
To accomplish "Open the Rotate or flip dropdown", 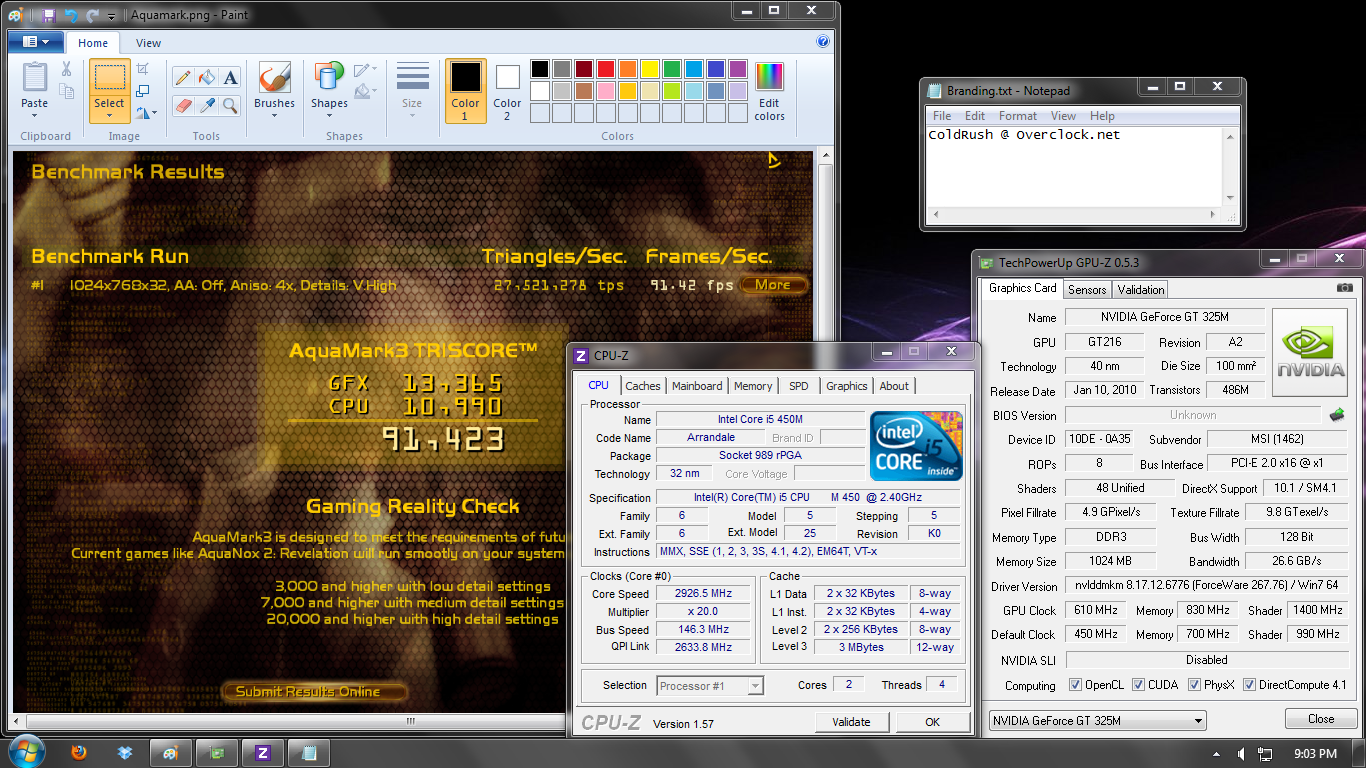I will pyautogui.click(x=147, y=113).
